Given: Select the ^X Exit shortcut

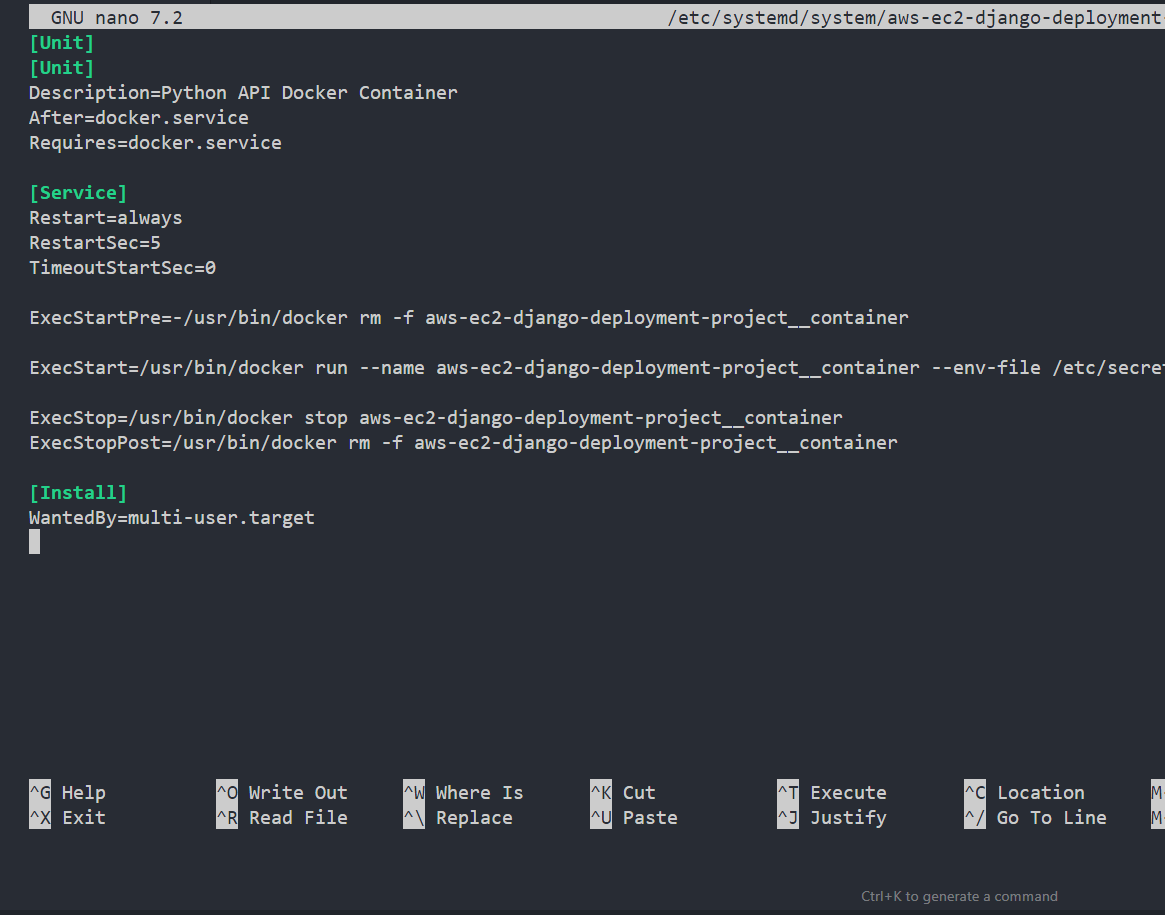Looking at the screenshot, I should [x=68, y=817].
